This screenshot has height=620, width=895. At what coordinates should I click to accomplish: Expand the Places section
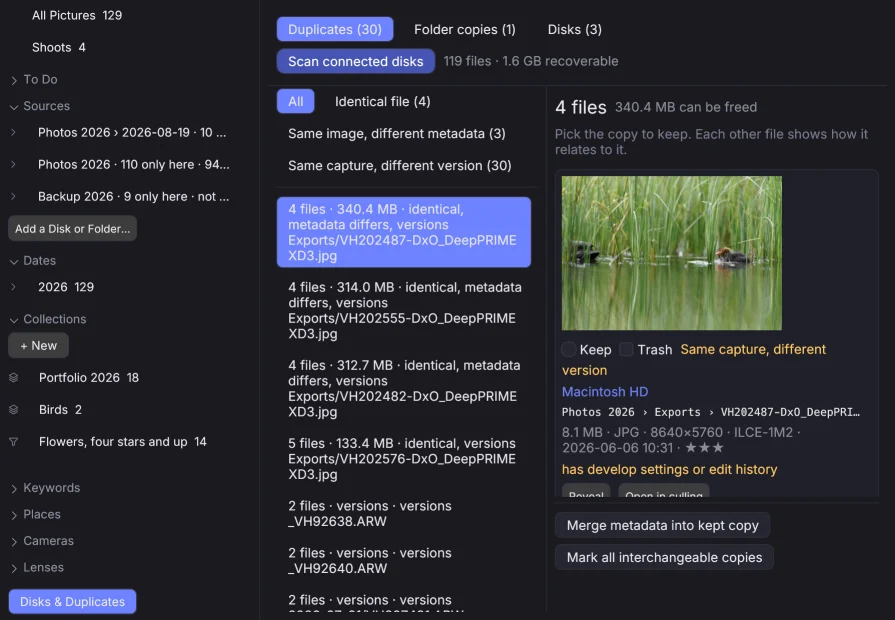[x=14, y=515]
